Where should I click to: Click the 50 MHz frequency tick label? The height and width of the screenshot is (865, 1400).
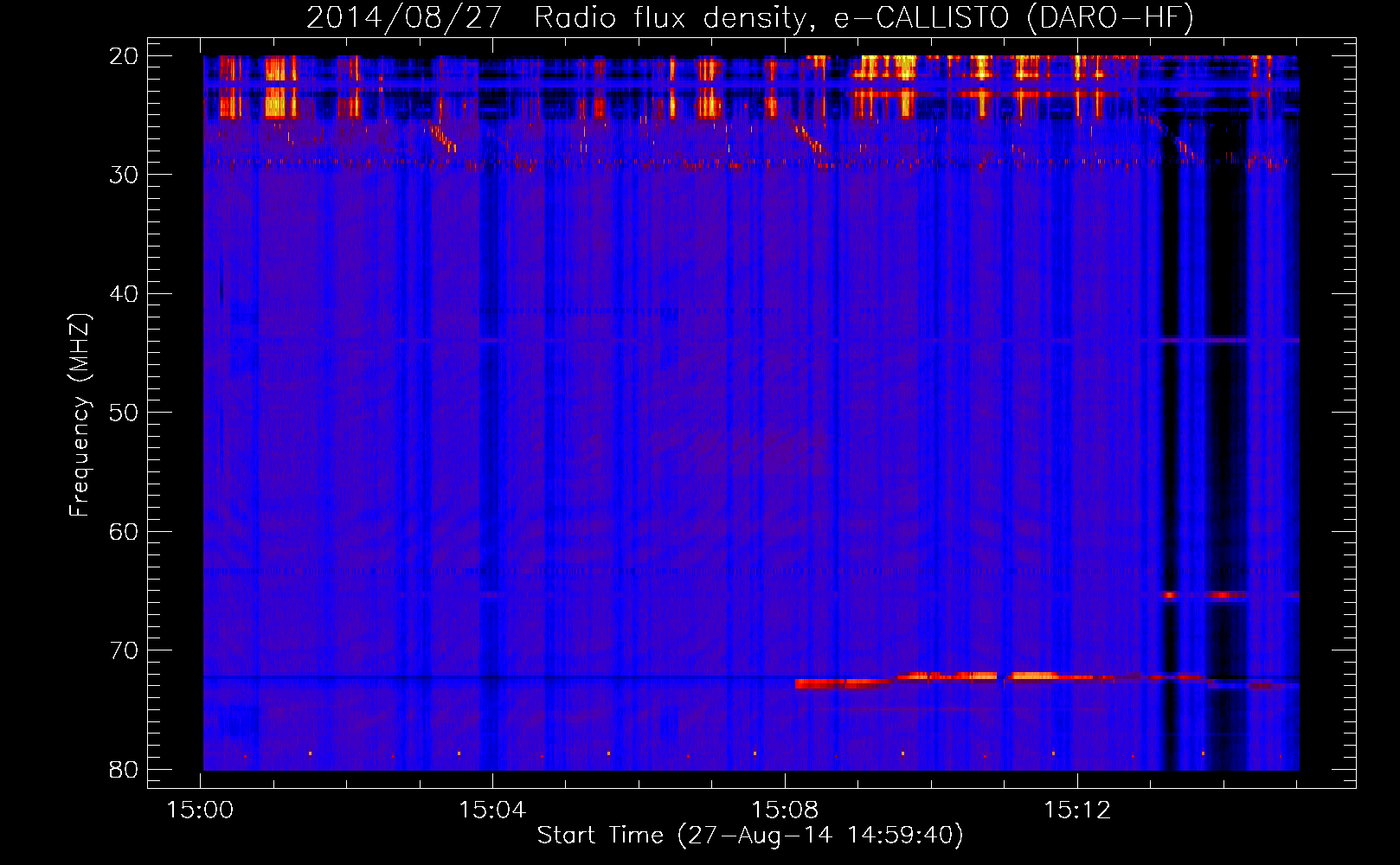[x=124, y=413]
